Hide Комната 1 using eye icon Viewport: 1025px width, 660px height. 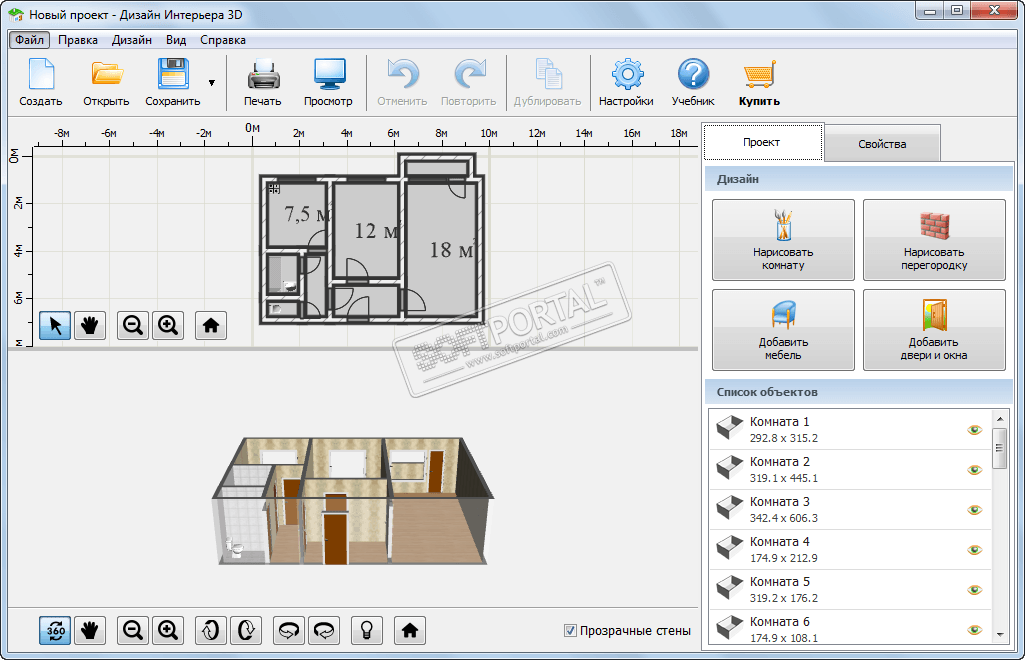[x=975, y=430]
